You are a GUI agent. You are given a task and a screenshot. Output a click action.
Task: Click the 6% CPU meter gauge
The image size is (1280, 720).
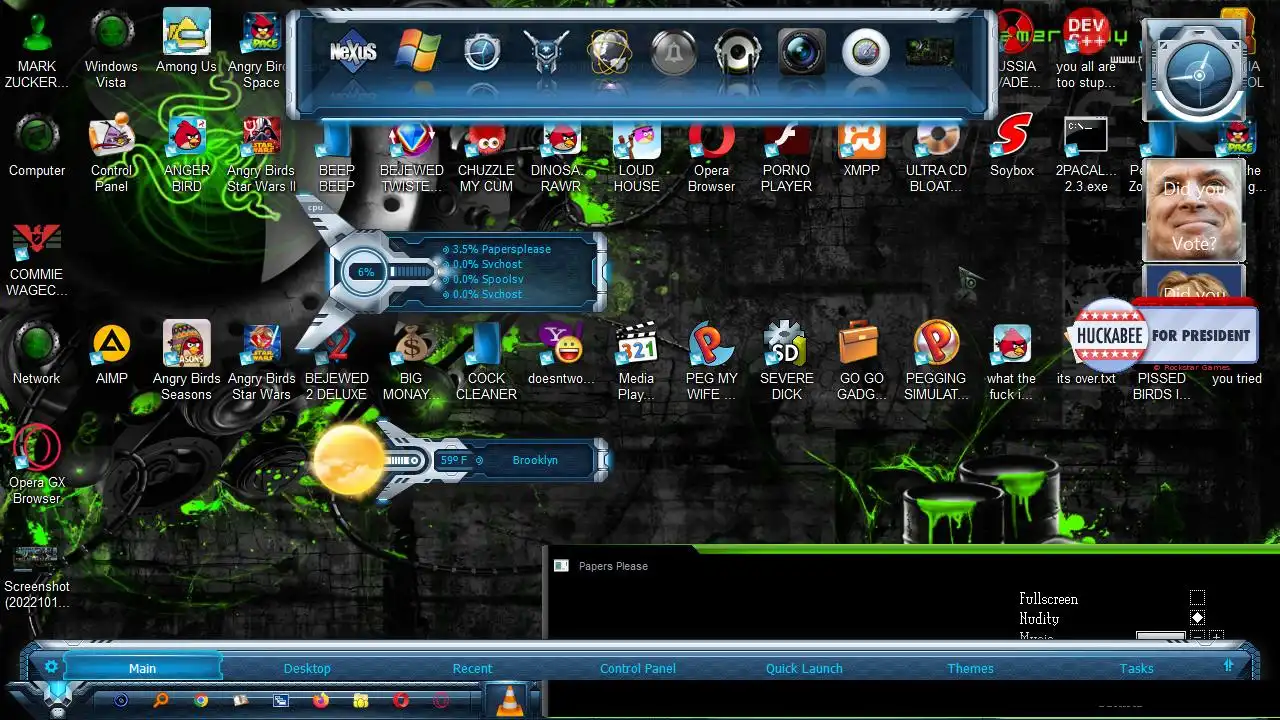(366, 272)
